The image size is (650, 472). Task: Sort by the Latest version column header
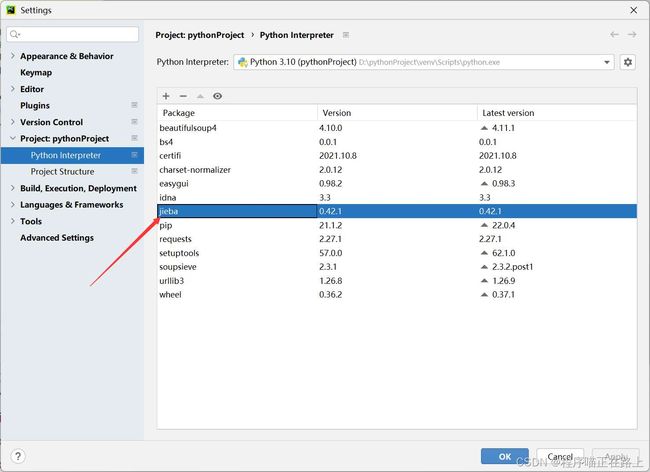click(557, 113)
